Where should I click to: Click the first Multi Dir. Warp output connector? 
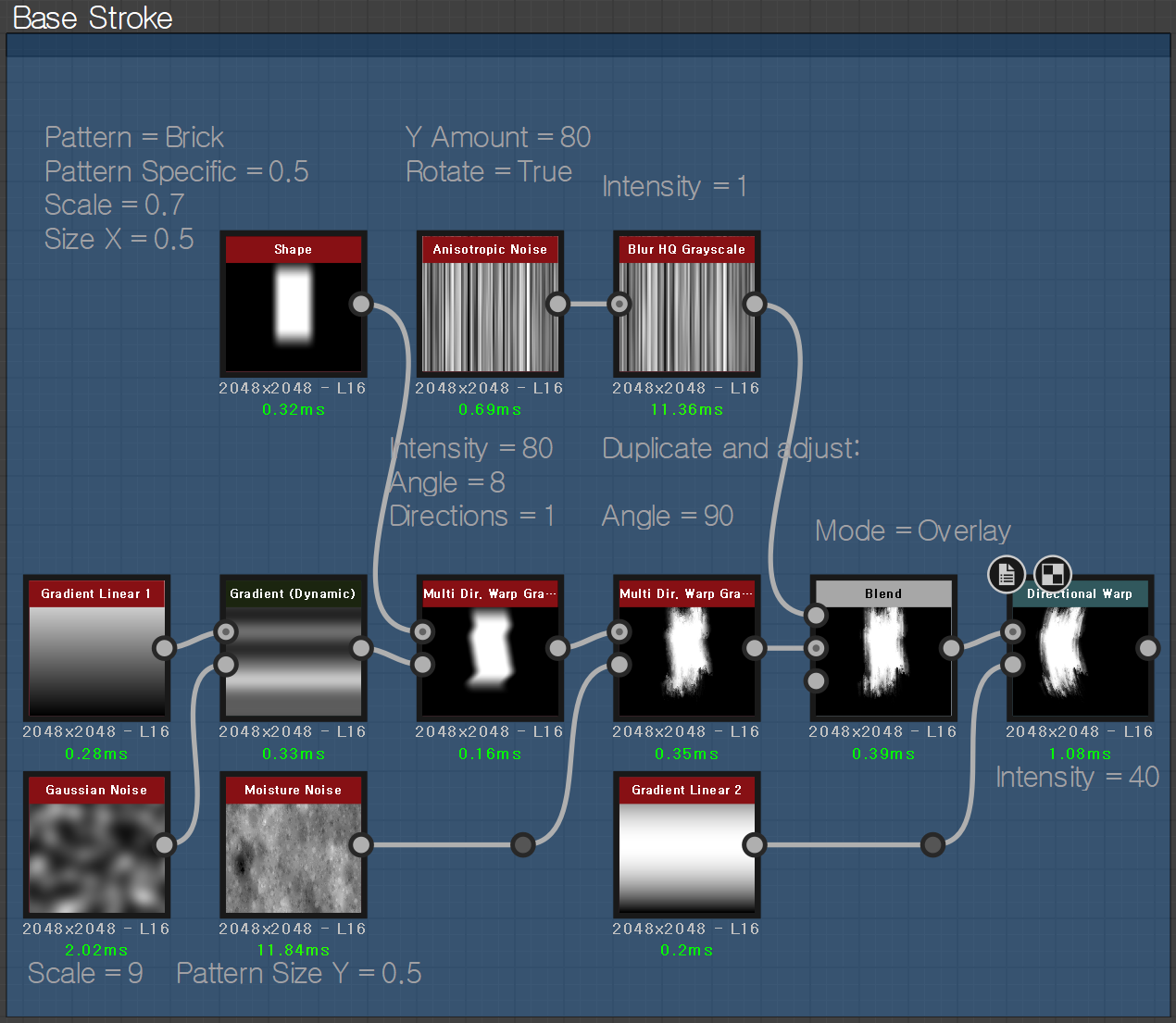point(557,648)
